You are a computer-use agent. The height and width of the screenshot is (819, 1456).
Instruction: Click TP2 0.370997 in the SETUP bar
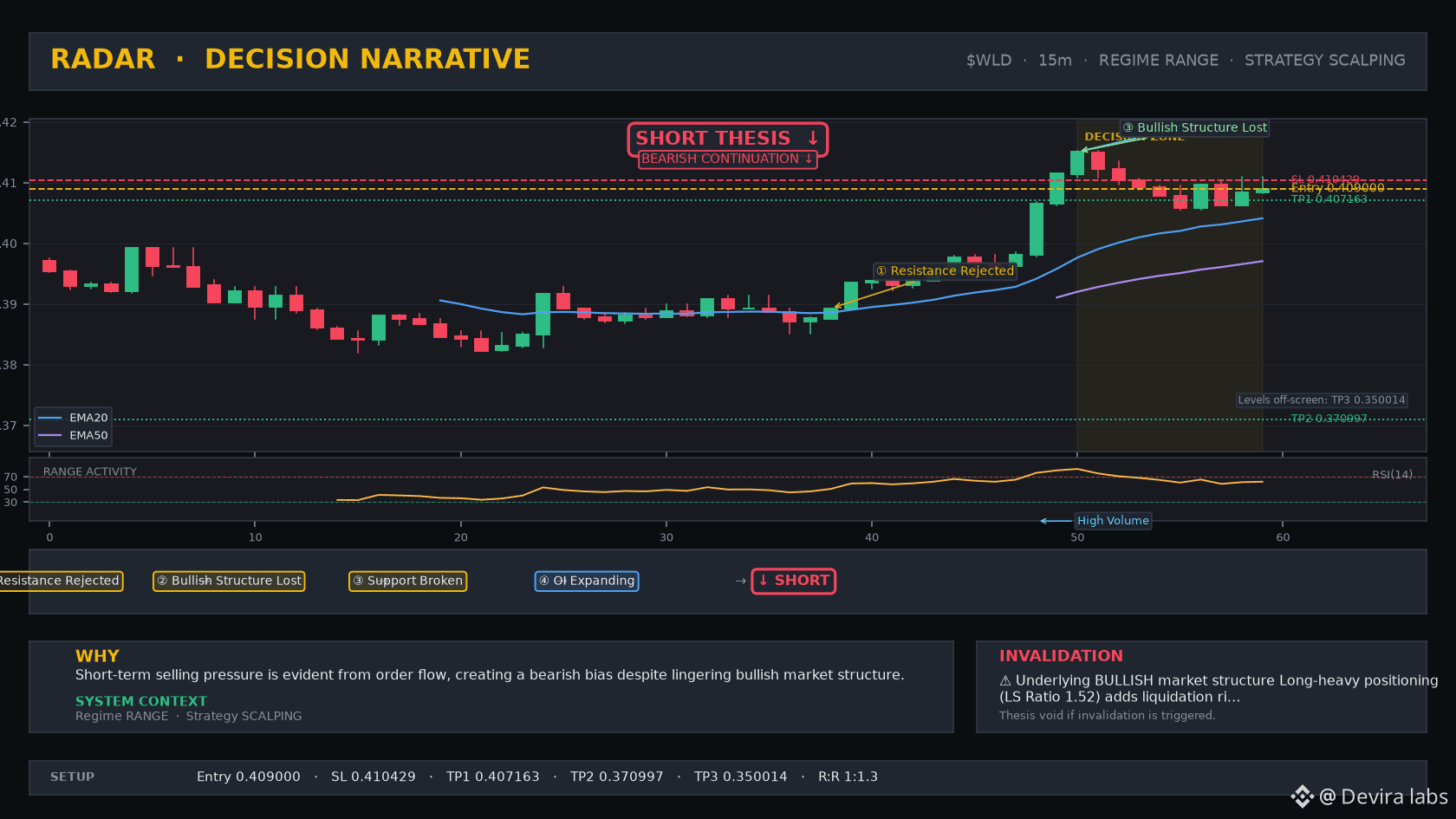(x=617, y=777)
